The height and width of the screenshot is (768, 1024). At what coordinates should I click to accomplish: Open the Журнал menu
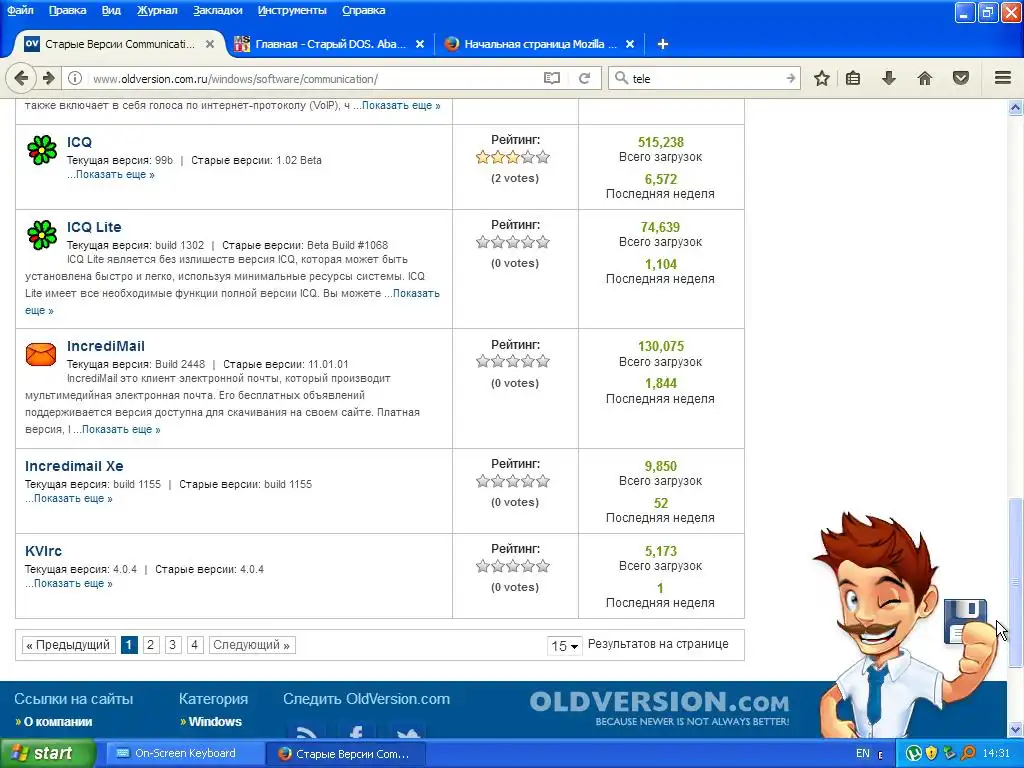[157, 10]
